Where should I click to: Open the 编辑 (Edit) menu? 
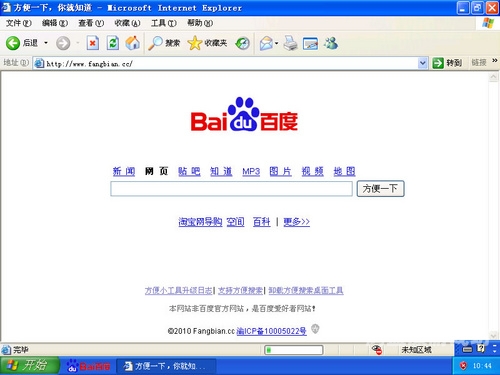click(55, 23)
